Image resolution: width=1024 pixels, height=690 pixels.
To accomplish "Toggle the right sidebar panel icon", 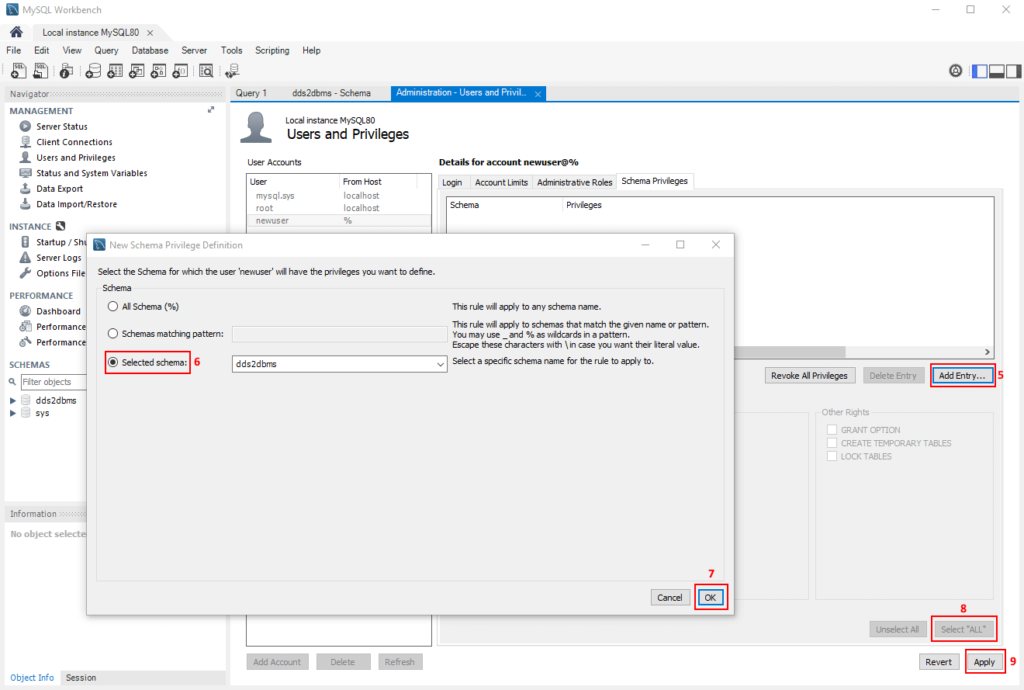I will tap(1013, 71).
